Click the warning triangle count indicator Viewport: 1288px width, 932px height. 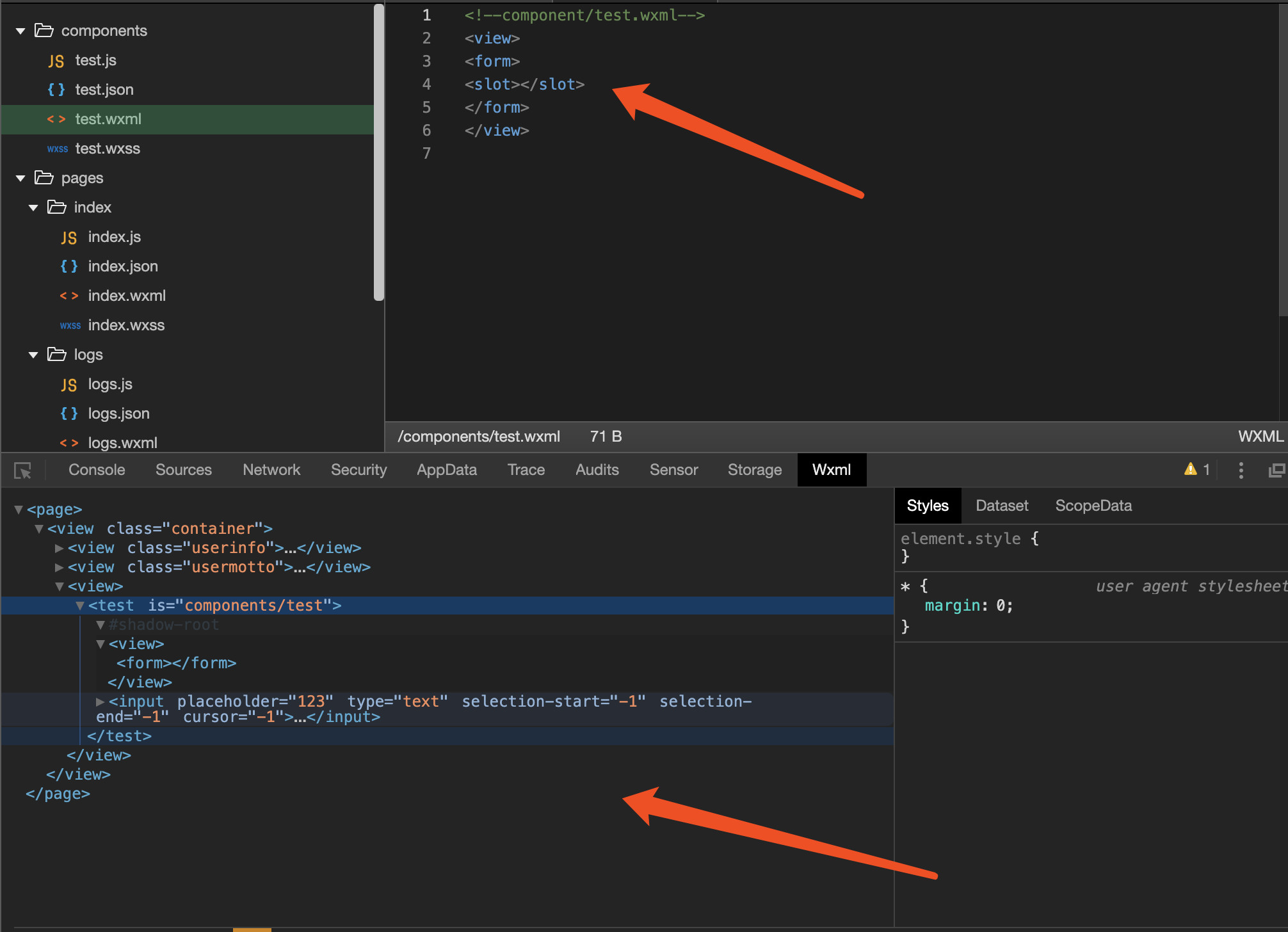(1196, 469)
